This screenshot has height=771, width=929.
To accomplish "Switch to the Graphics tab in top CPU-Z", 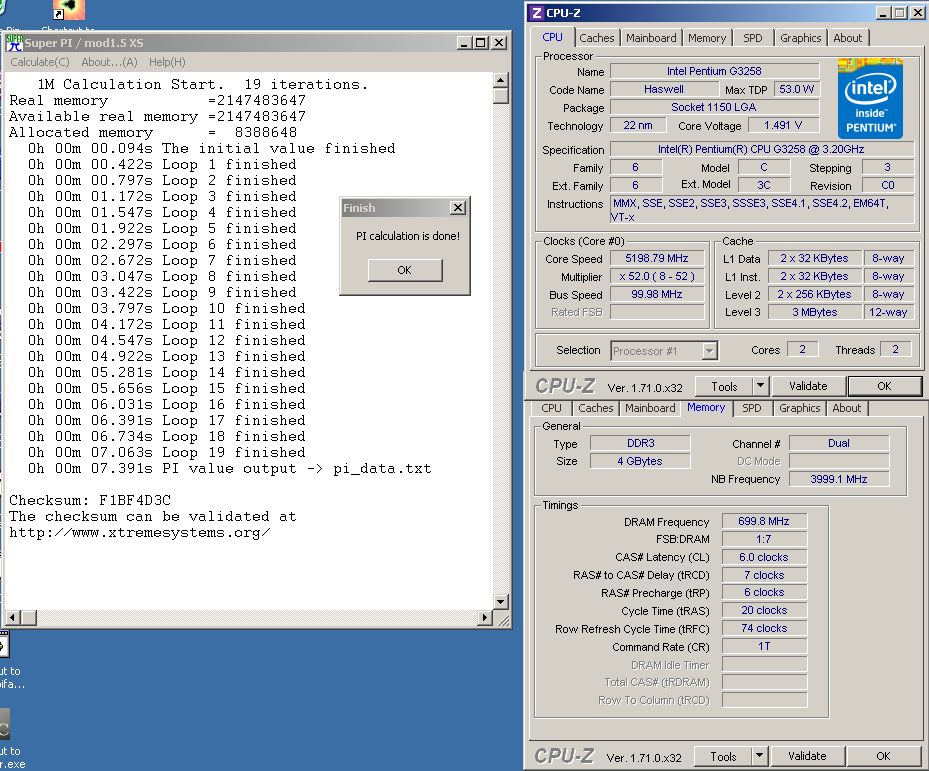I will point(800,38).
